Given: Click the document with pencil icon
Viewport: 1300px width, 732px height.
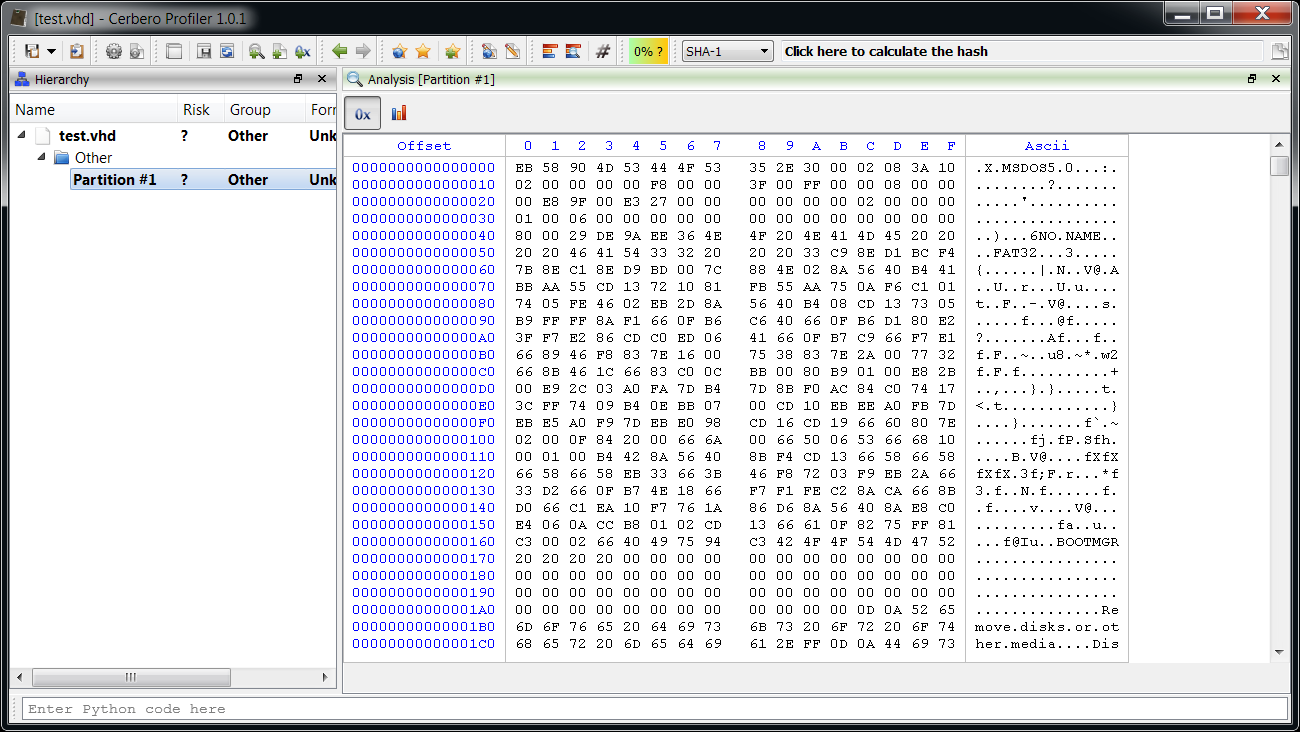Looking at the screenshot, I should coord(512,51).
